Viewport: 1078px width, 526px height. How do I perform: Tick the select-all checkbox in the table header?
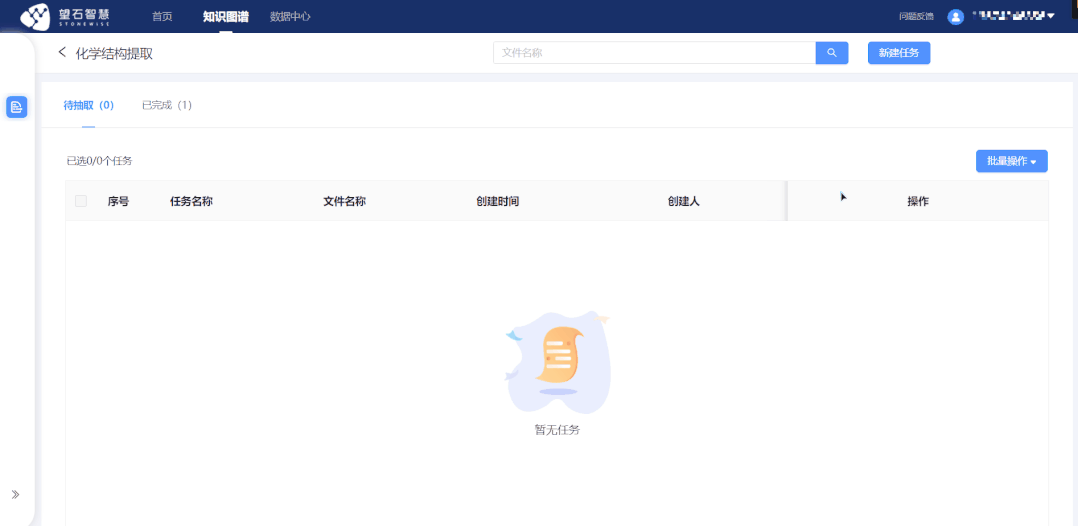(x=81, y=201)
